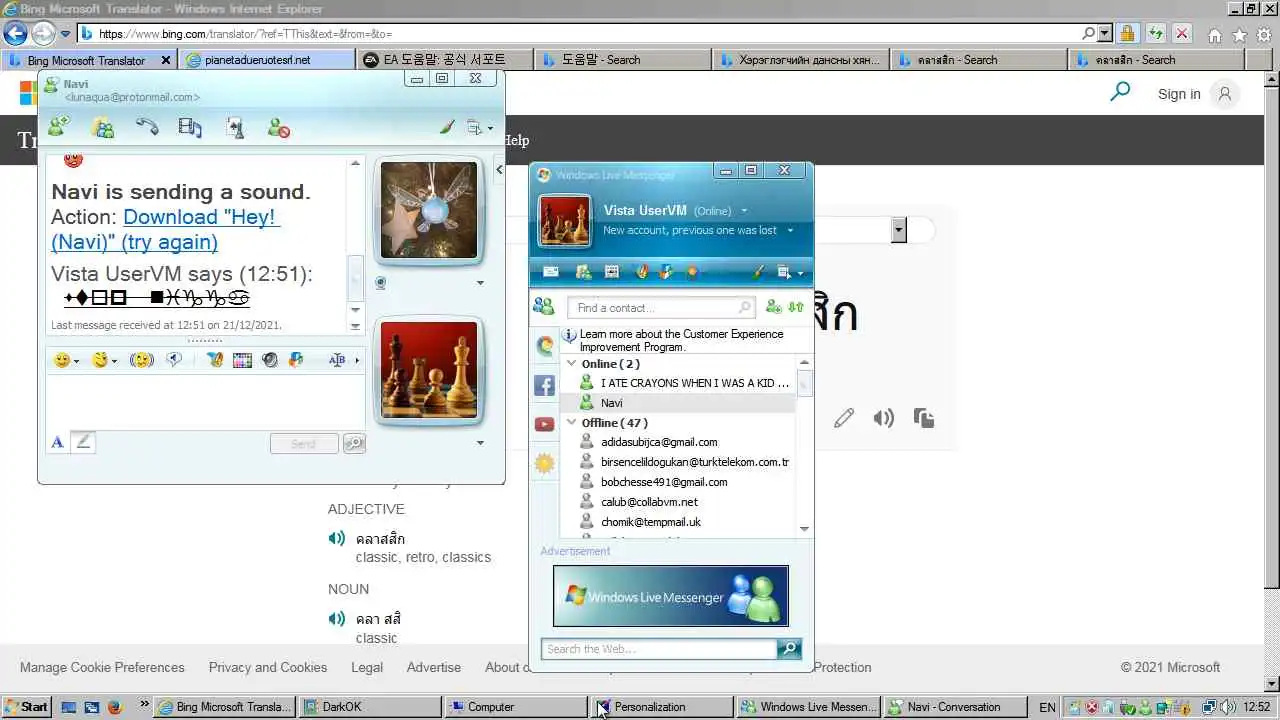Click the webcam icon under Navi's picture

[x=381, y=283]
